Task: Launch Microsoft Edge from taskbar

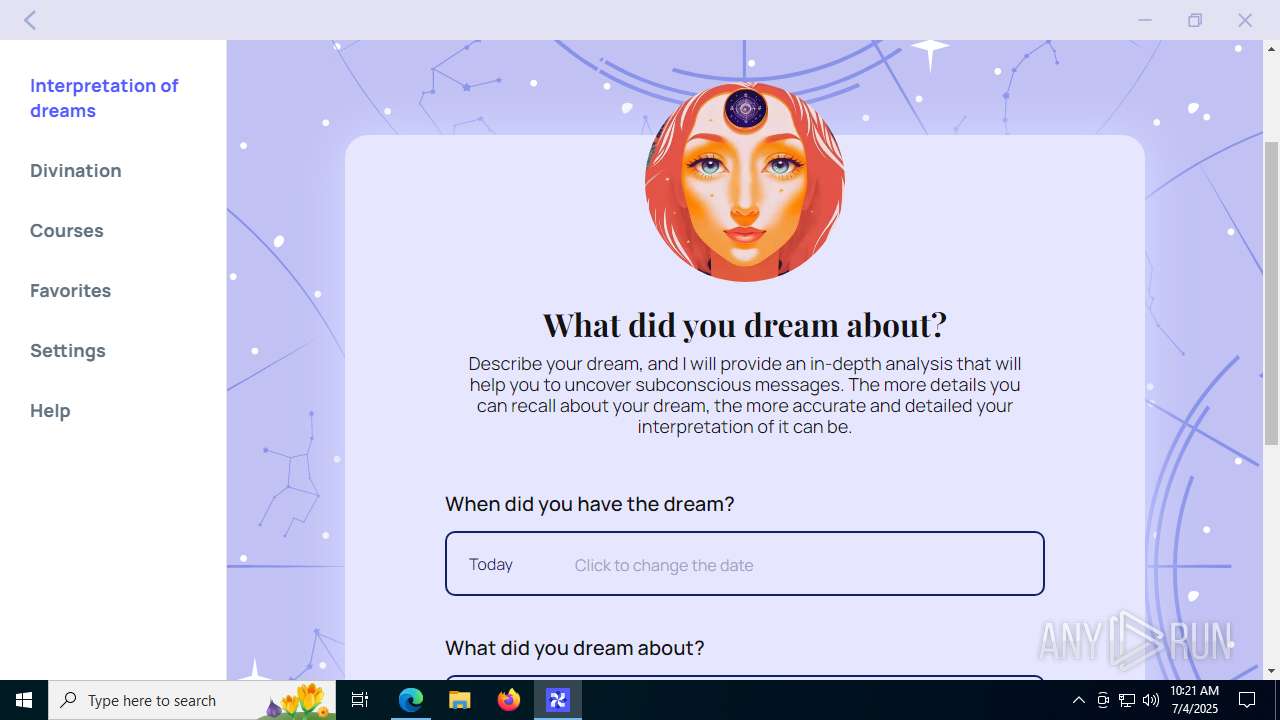Action: [x=411, y=700]
